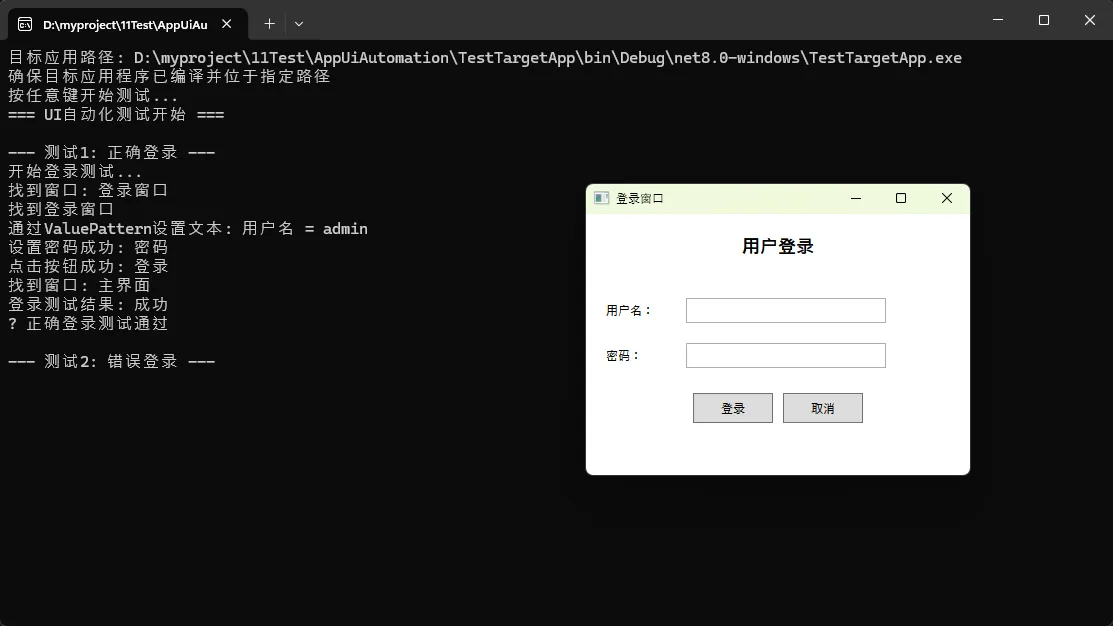Maximize the terminal window
The image size is (1113, 626).
(1044, 20)
